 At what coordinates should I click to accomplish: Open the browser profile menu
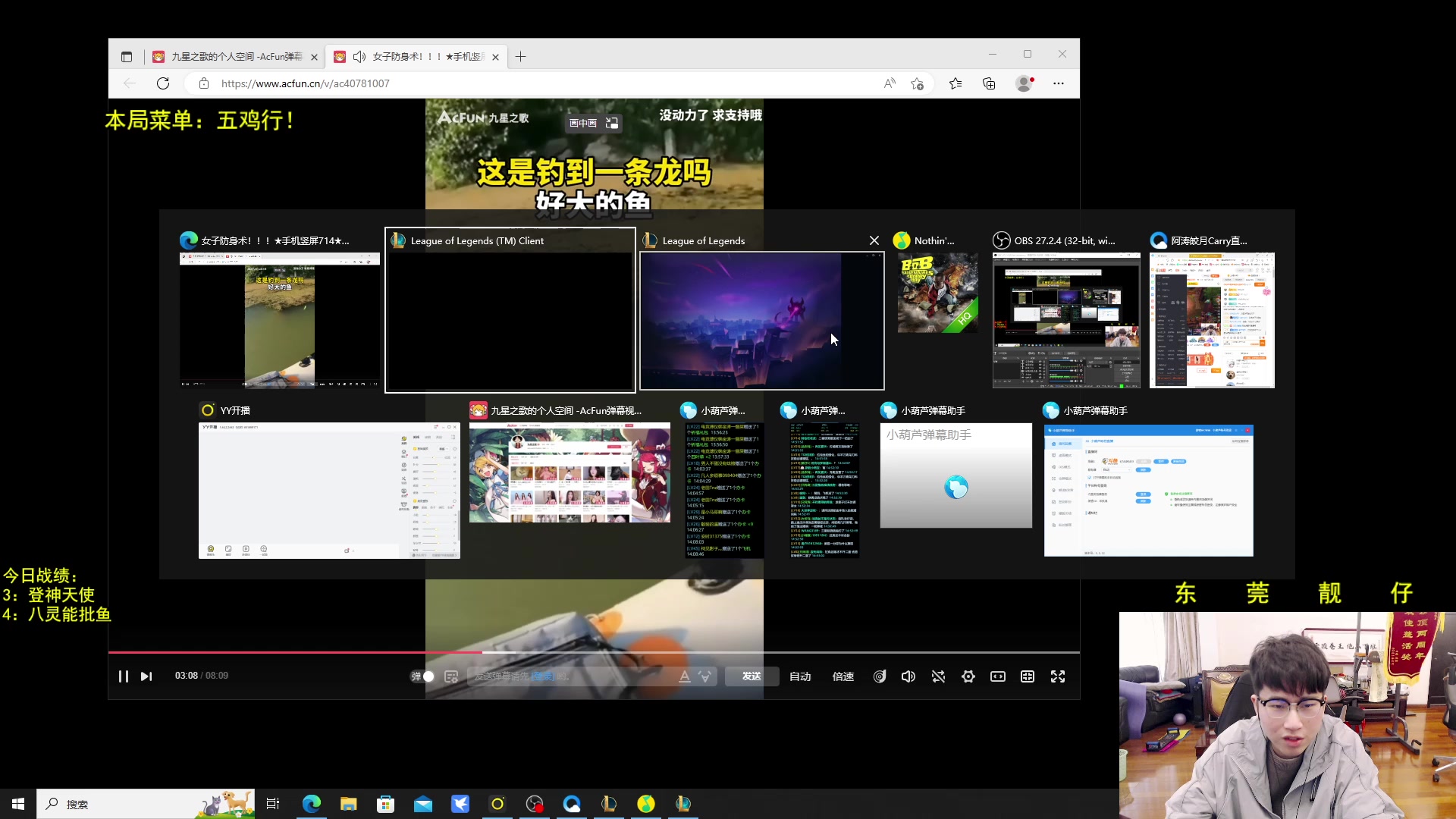tap(1025, 83)
